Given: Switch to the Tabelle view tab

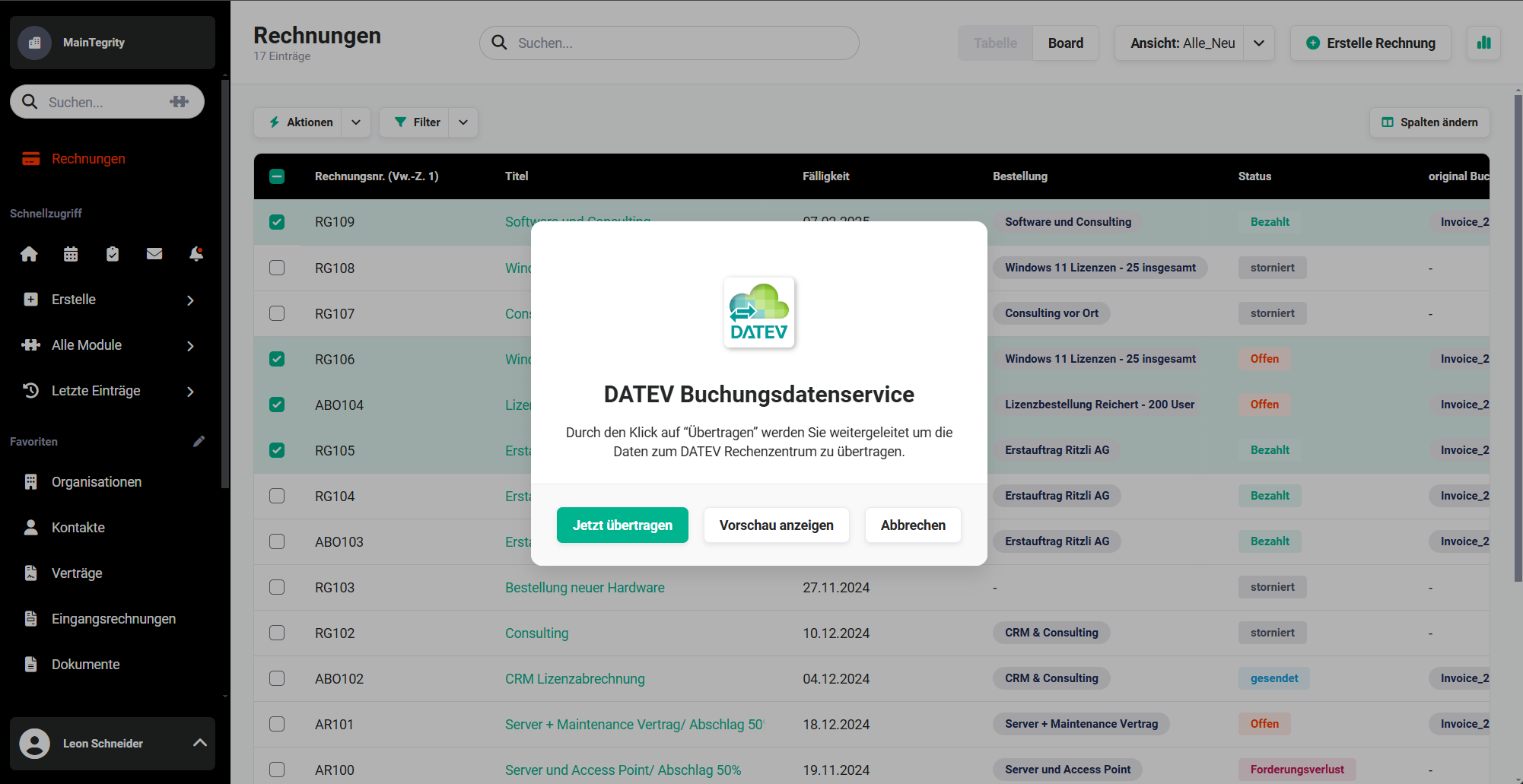Looking at the screenshot, I should tap(995, 43).
